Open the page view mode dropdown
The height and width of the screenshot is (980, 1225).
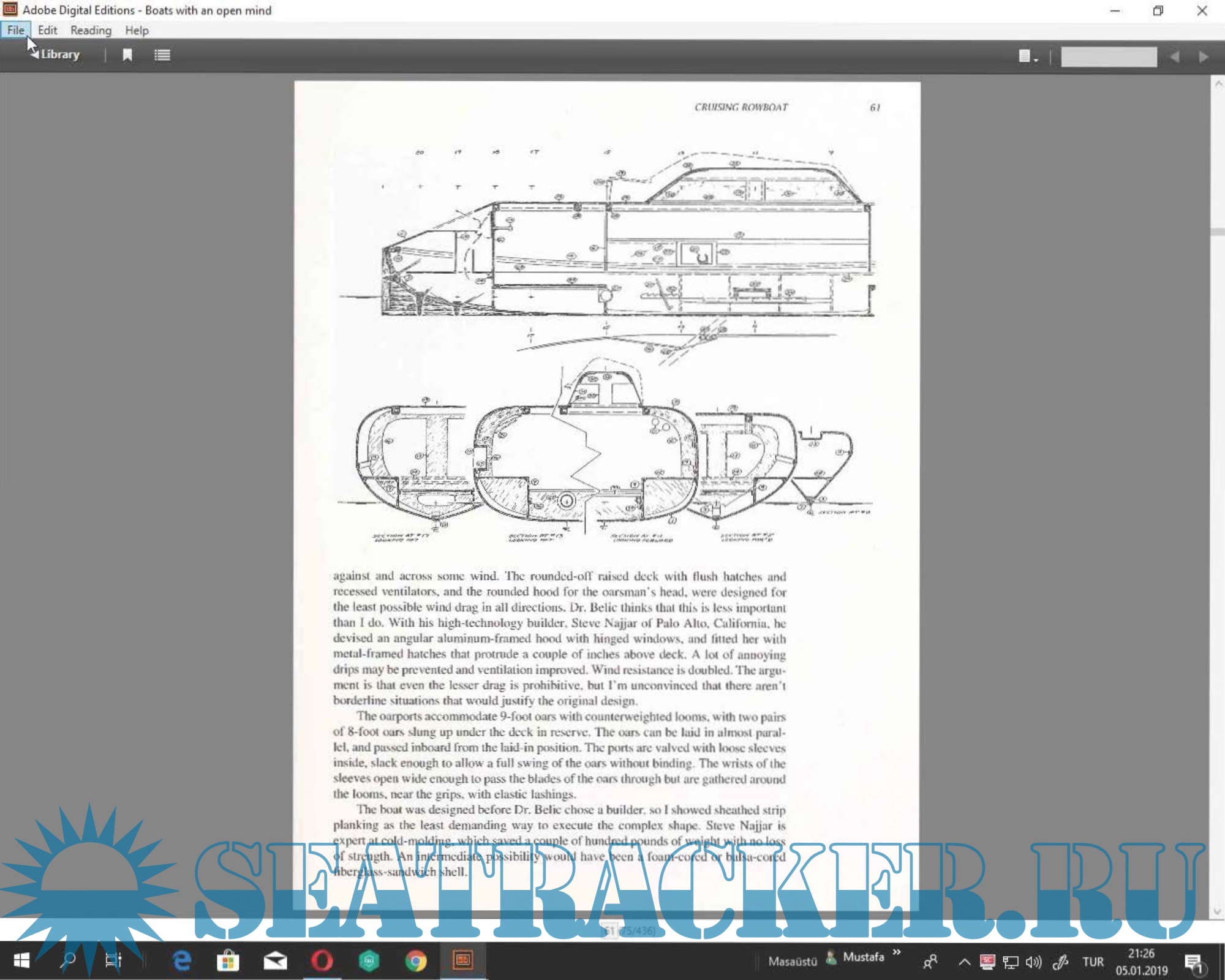click(x=1028, y=57)
